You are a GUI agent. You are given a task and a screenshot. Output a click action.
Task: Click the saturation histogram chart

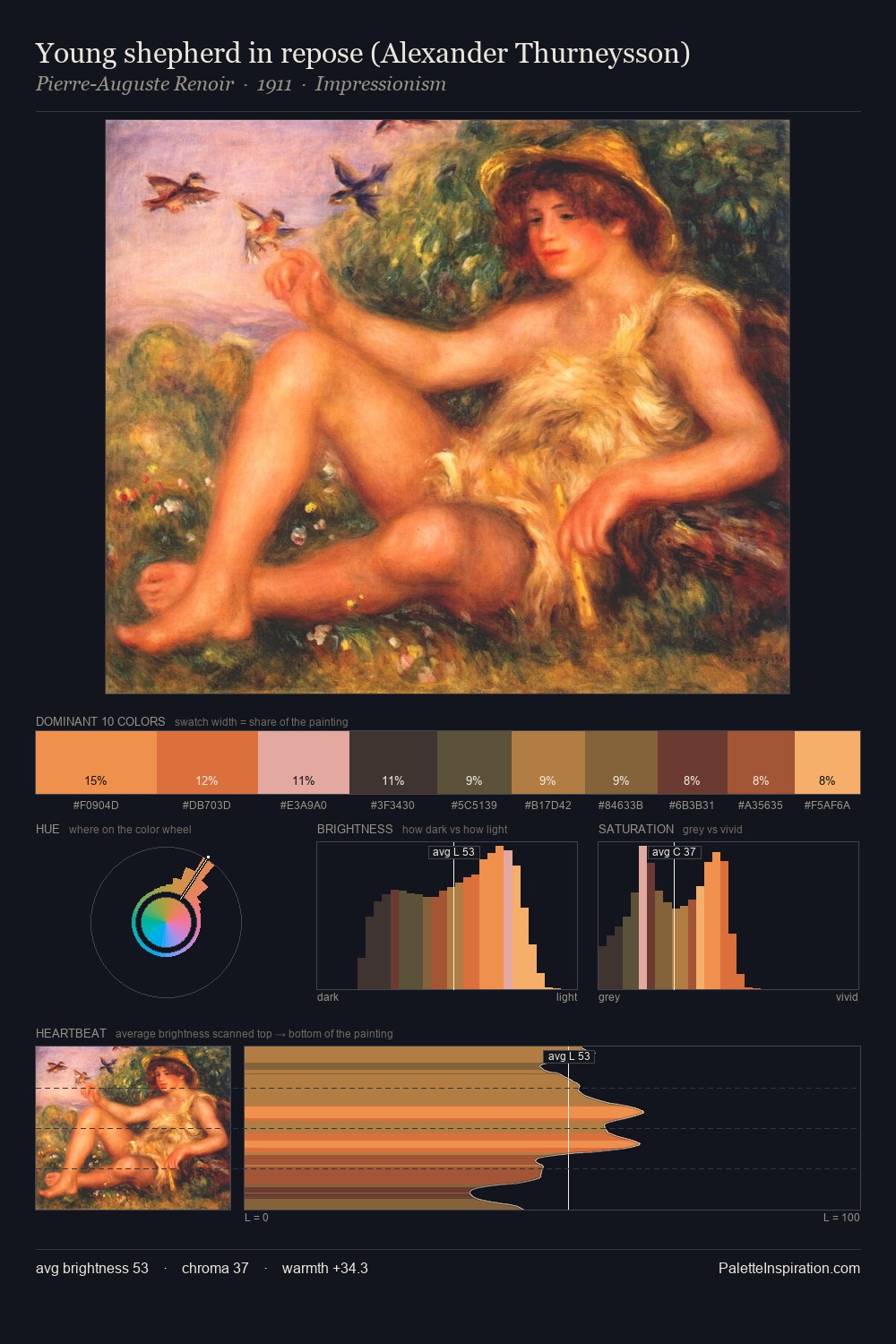coord(728,916)
